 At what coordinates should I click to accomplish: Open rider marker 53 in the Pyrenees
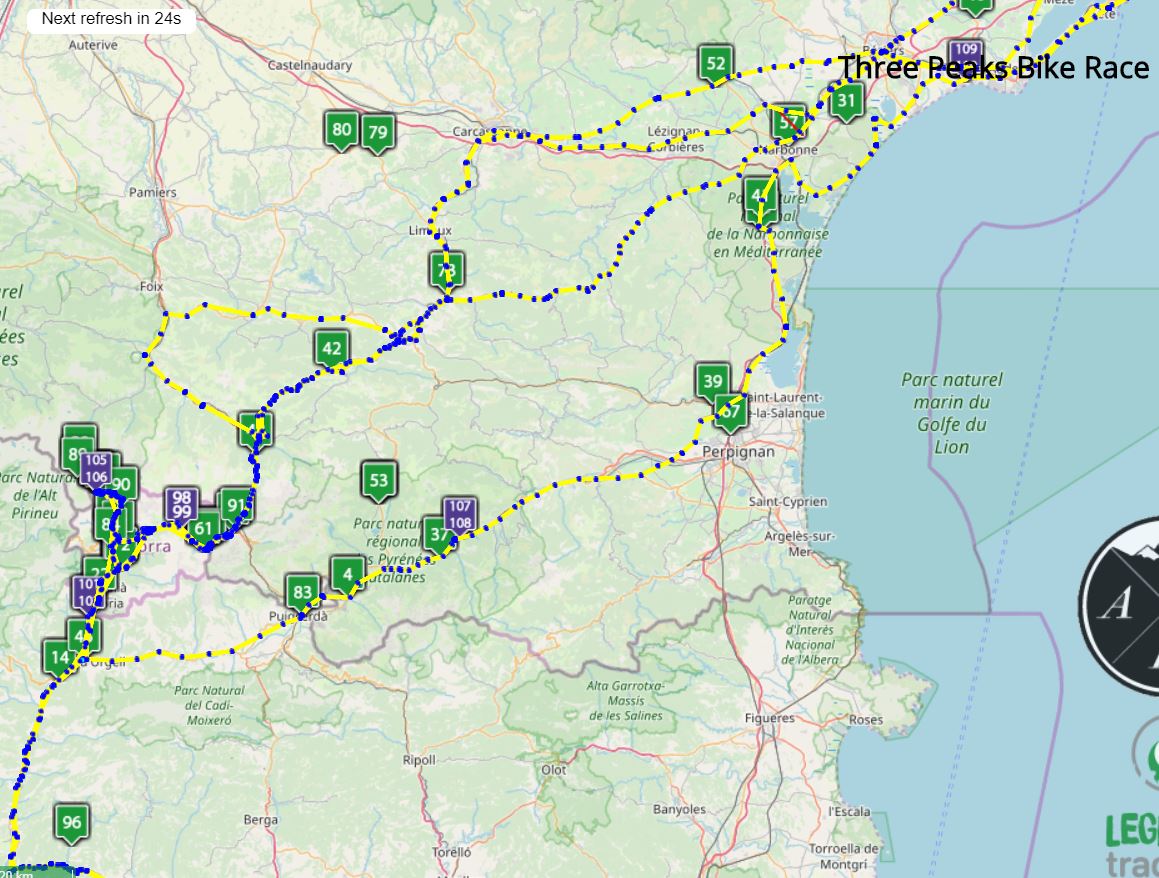coord(378,481)
